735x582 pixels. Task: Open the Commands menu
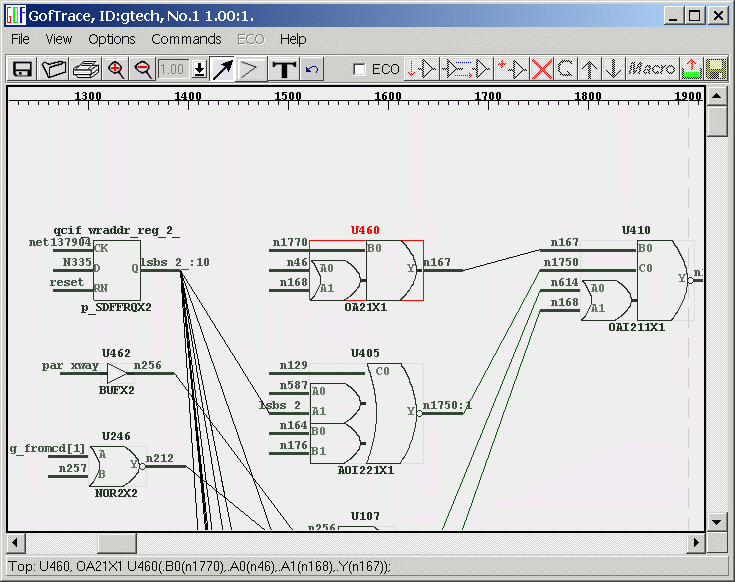point(186,39)
